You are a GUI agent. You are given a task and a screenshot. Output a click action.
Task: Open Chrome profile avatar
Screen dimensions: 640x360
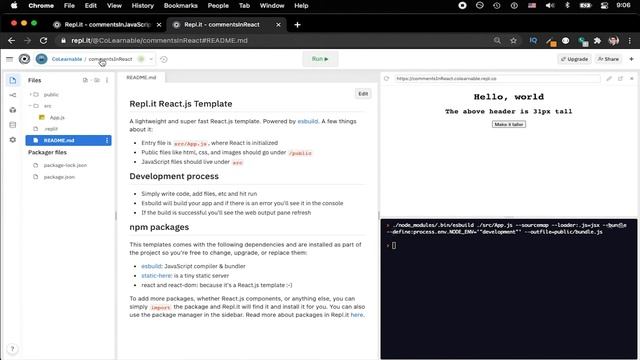click(613, 40)
